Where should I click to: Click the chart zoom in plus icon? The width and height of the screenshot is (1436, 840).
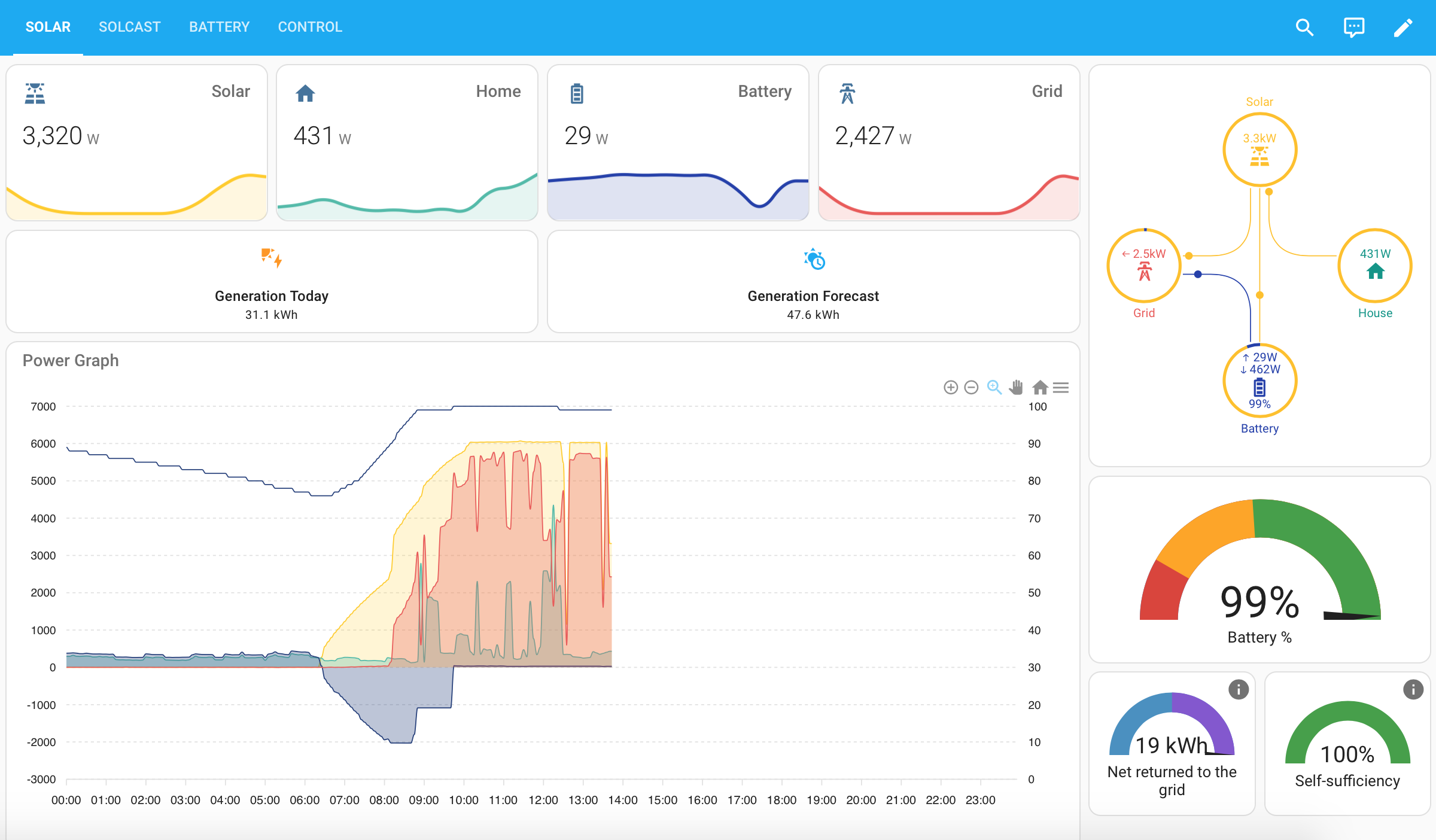click(x=951, y=388)
